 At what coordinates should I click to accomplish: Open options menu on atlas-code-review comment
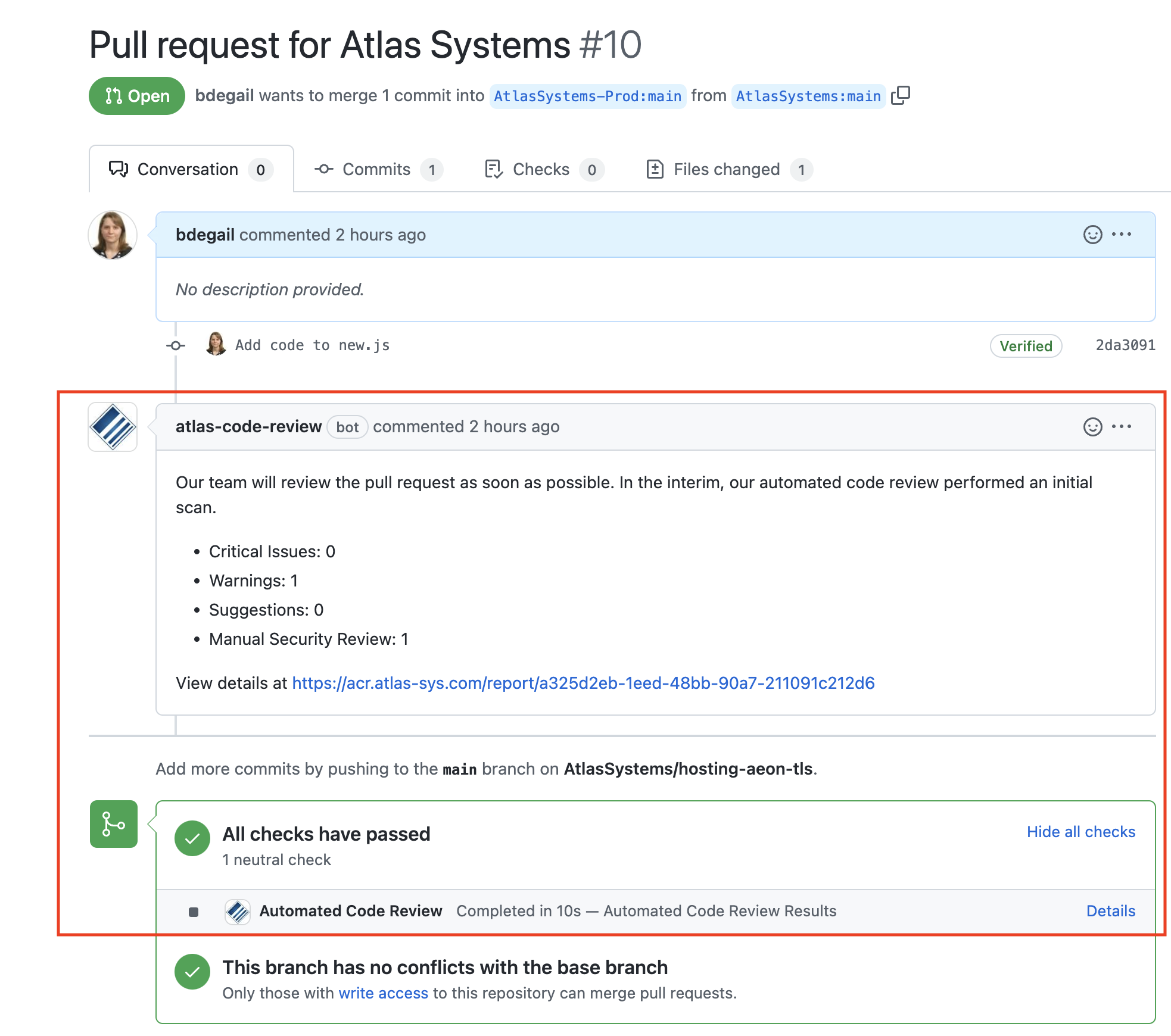[1122, 427]
